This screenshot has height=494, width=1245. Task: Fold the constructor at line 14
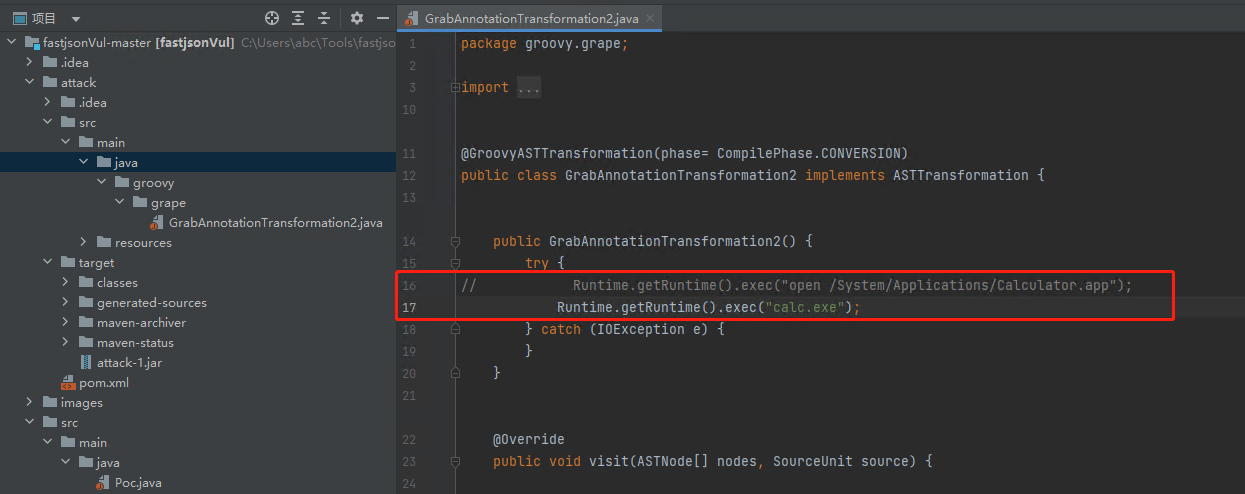click(x=455, y=241)
